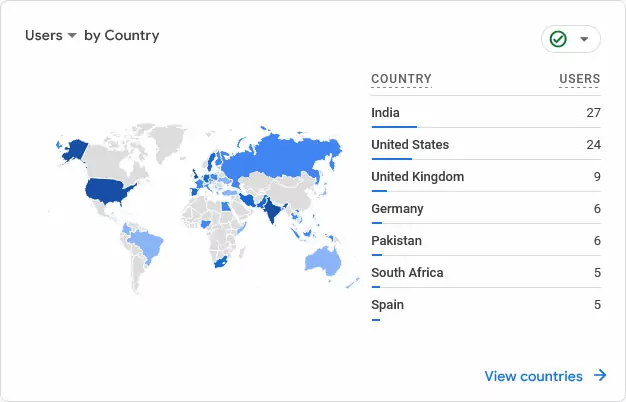Click the arrow icon beside View countries
Image resolution: width=626 pixels, height=402 pixels.
pos(600,376)
